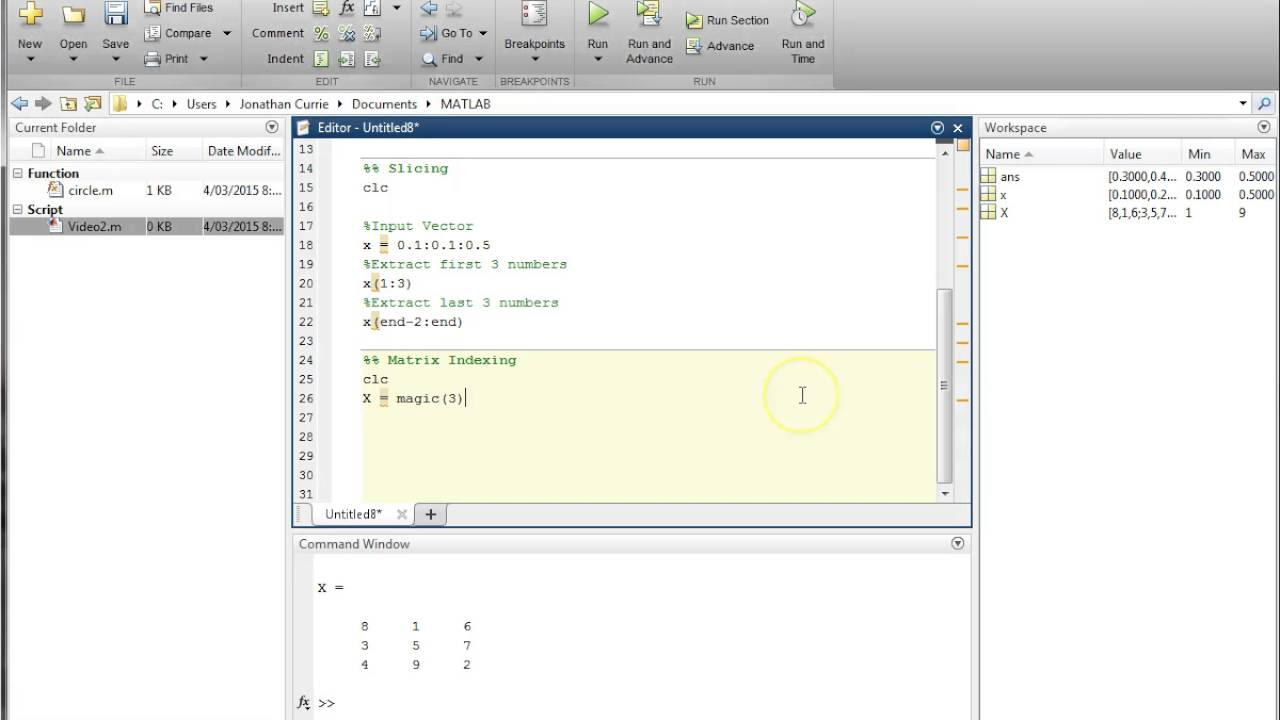Click the address bar back arrow
1280x720 pixels.
point(18,103)
